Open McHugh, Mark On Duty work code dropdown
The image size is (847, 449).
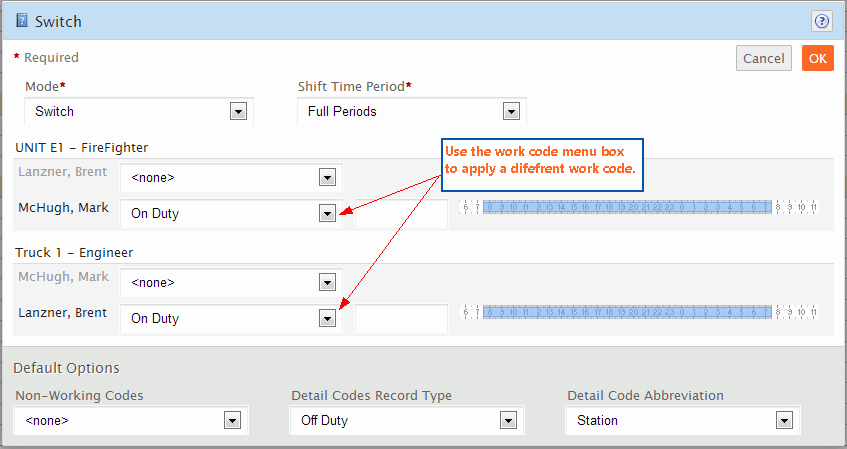326,213
